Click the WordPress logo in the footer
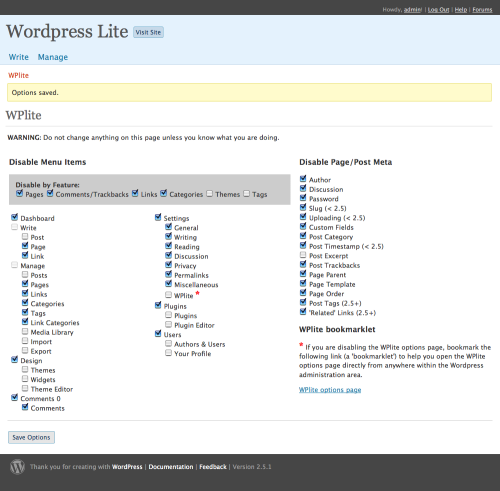Image resolution: width=500 pixels, height=491 pixels. coord(17,467)
